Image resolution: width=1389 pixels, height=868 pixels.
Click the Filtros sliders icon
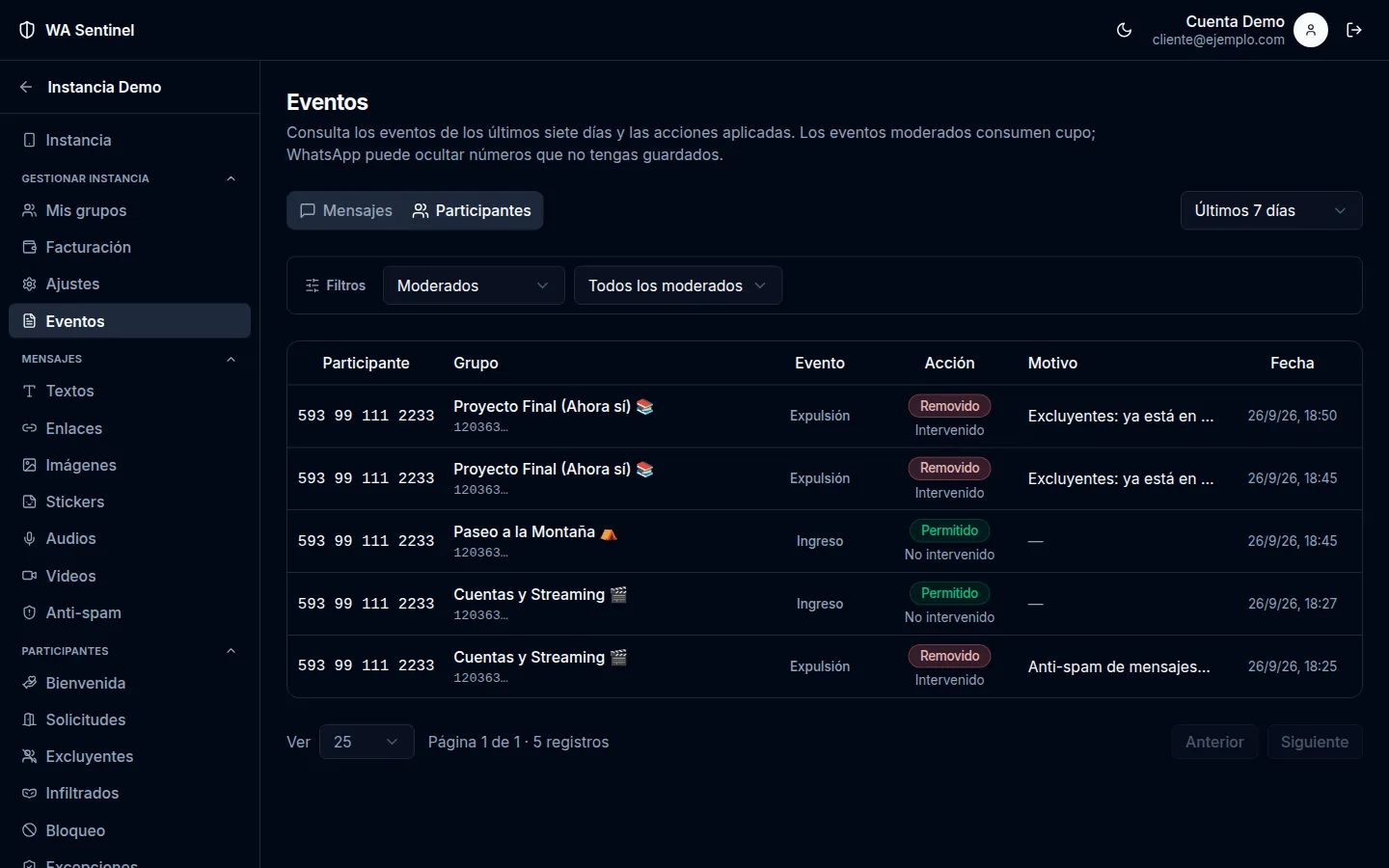(313, 285)
